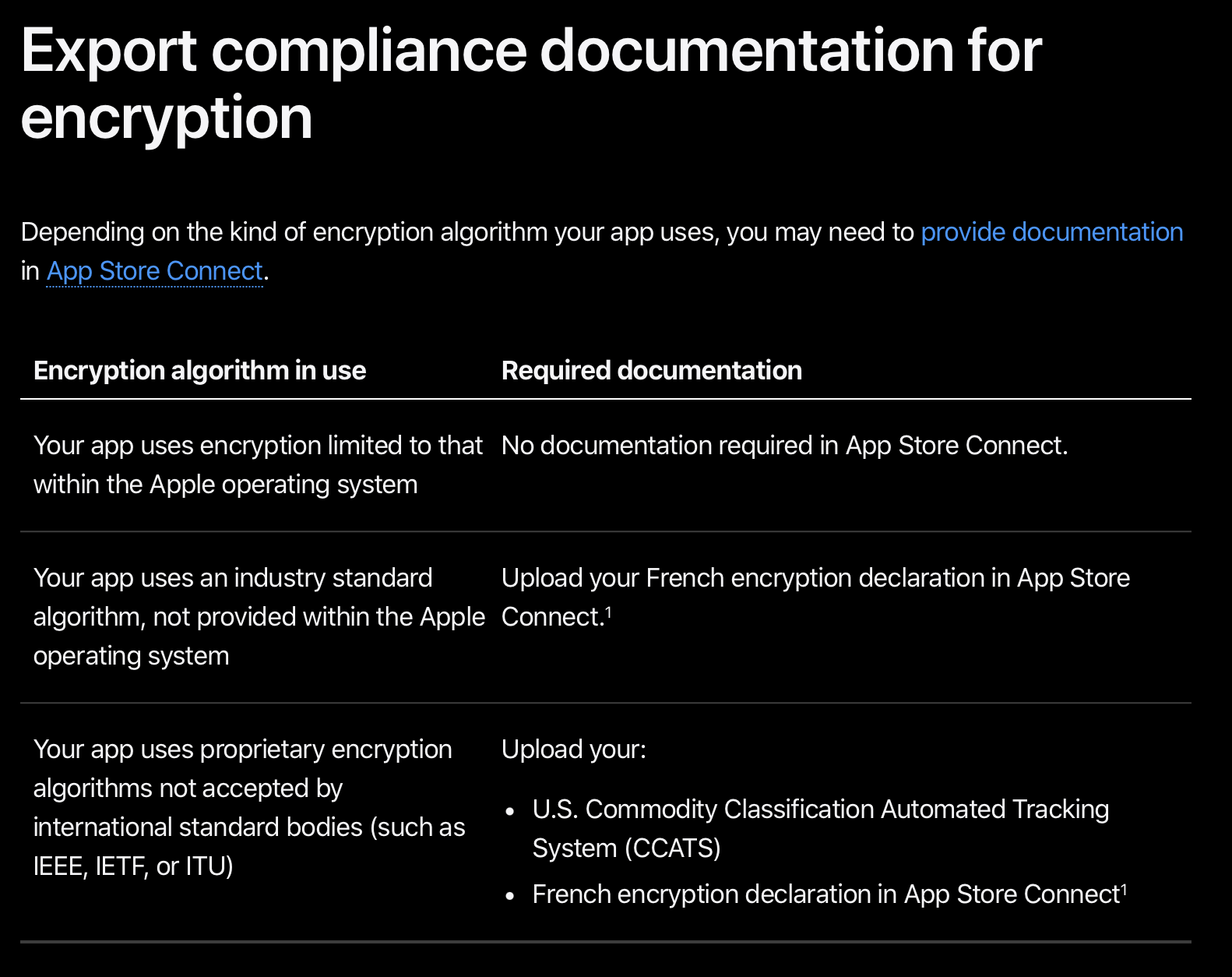Viewport: 1232px width, 977px height.
Task: Click 'Upload your French encryption declaration' cell text
Action: pyautogui.click(x=815, y=598)
